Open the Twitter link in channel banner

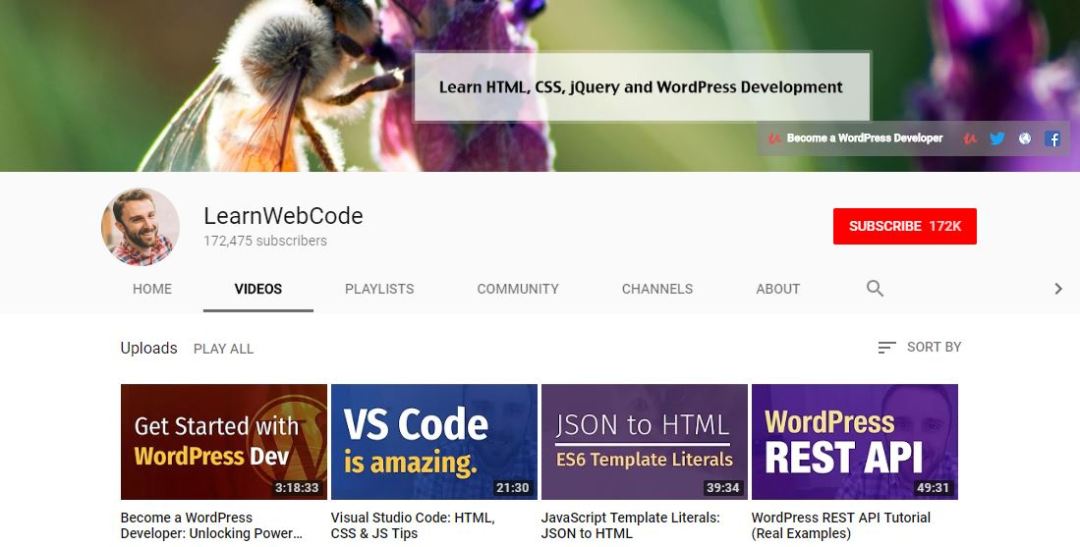(x=997, y=138)
